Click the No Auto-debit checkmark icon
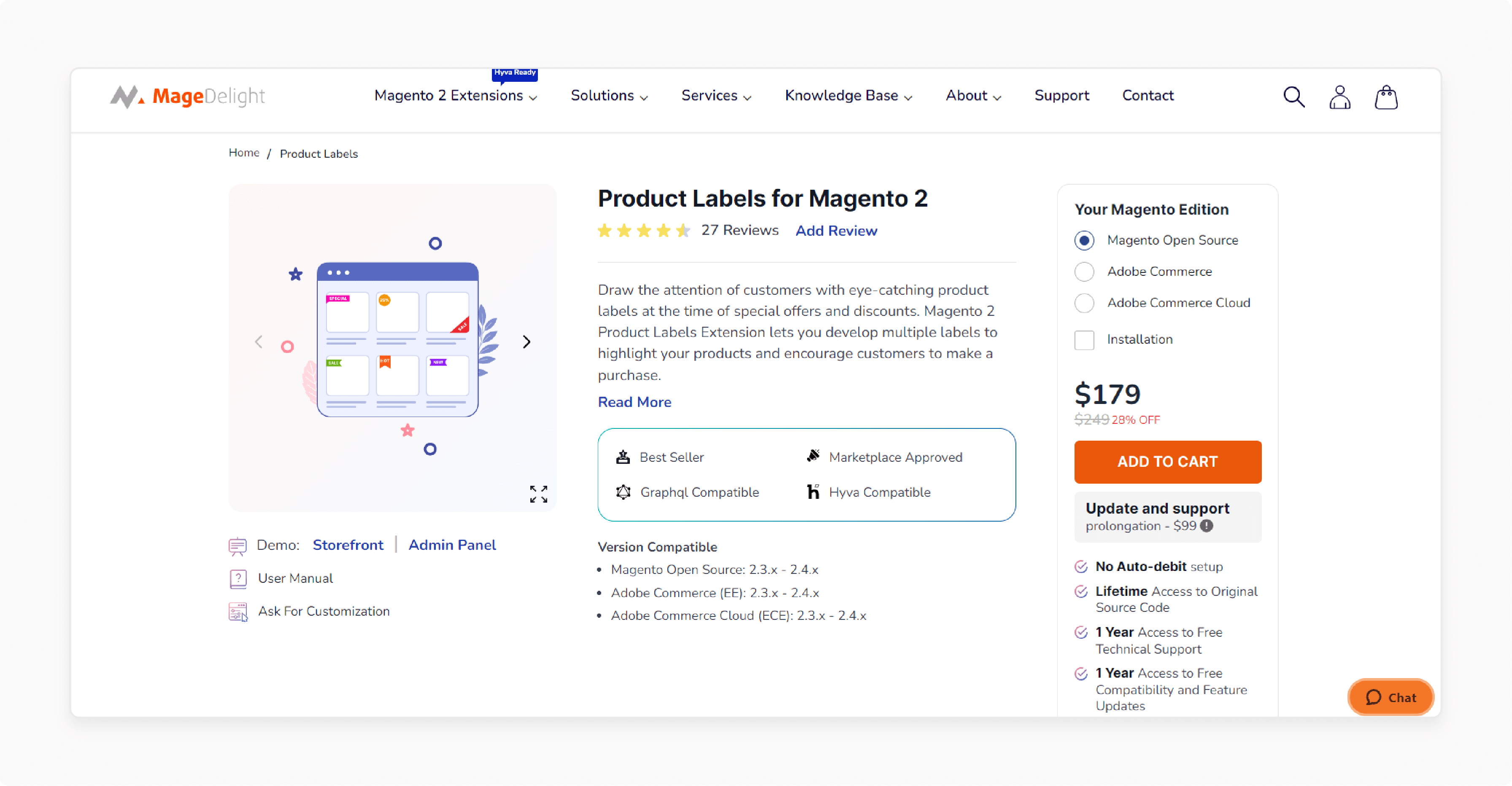Screen dimensions: 1512x786 (1080, 567)
